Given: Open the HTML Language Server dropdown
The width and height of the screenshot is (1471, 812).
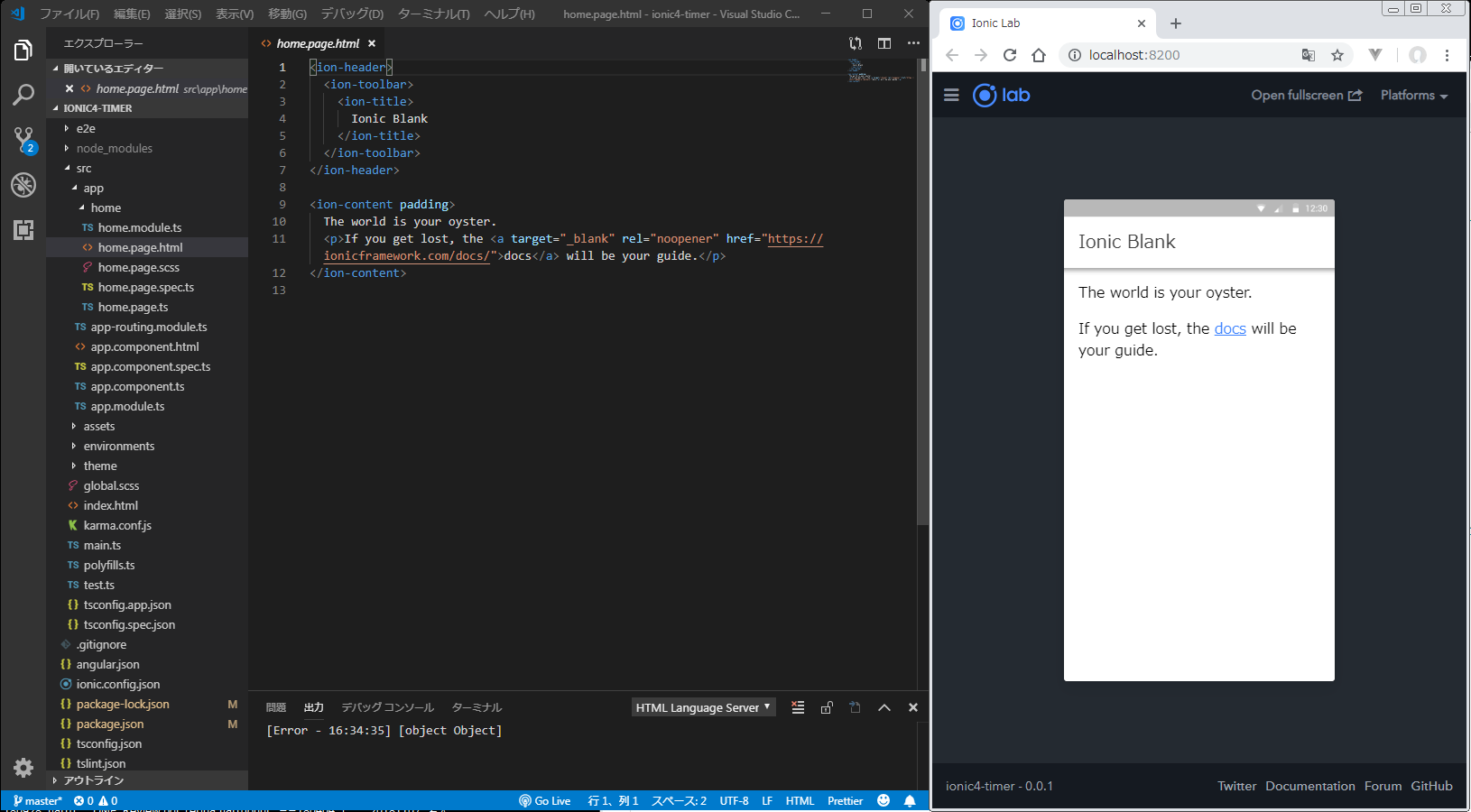Looking at the screenshot, I should coord(703,707).
